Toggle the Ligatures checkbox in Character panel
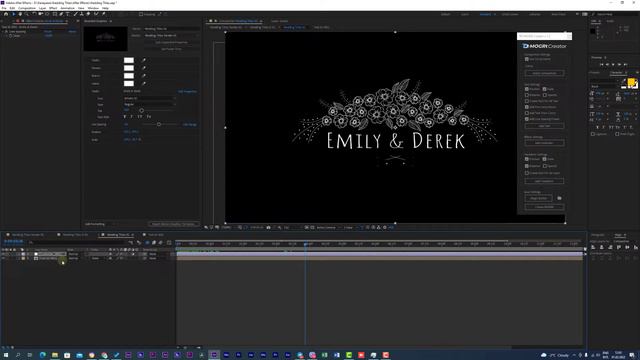The height and width of the screenshot is (360, 640). coord(593,134)
